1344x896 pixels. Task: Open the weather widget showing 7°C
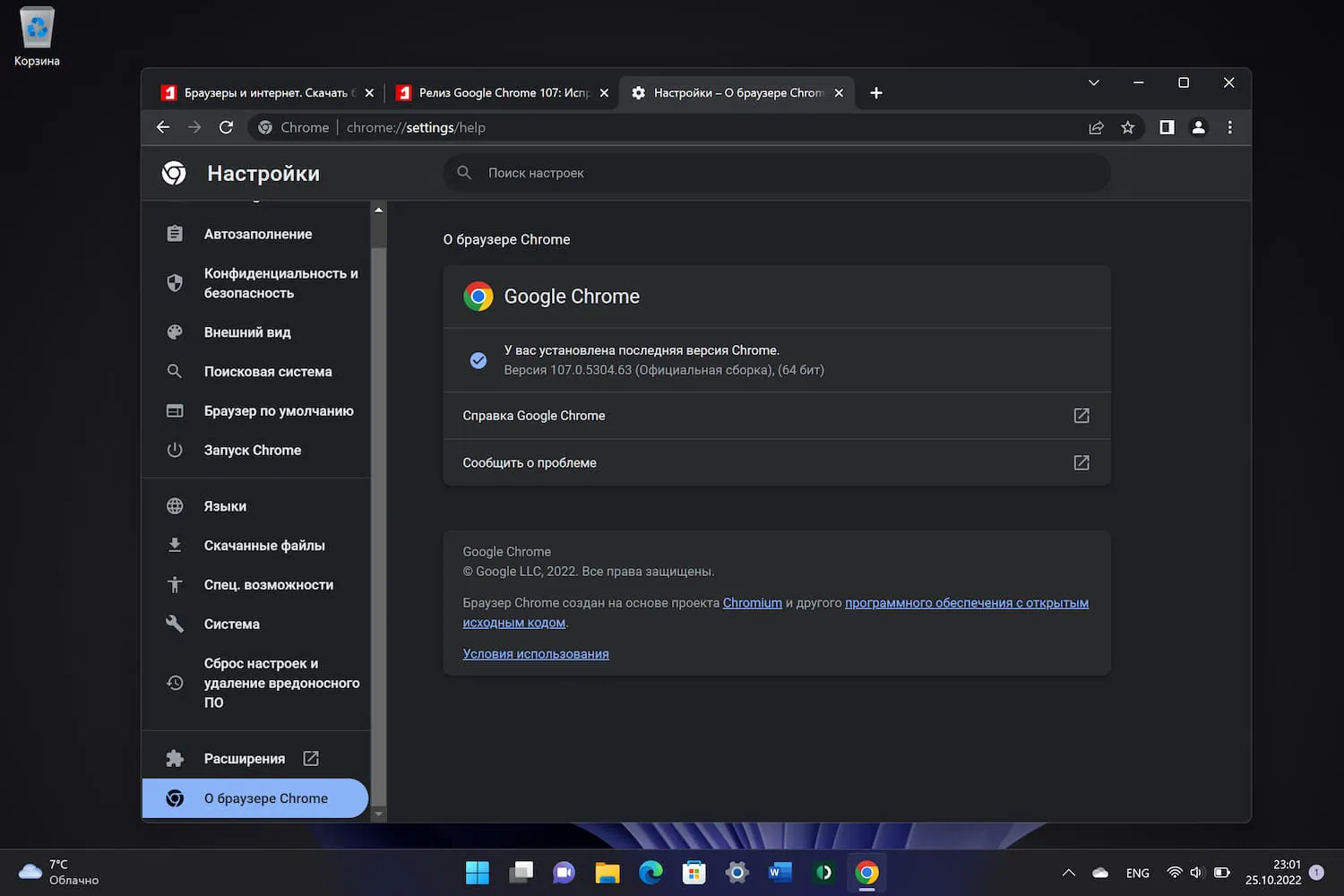click(59, 873)
